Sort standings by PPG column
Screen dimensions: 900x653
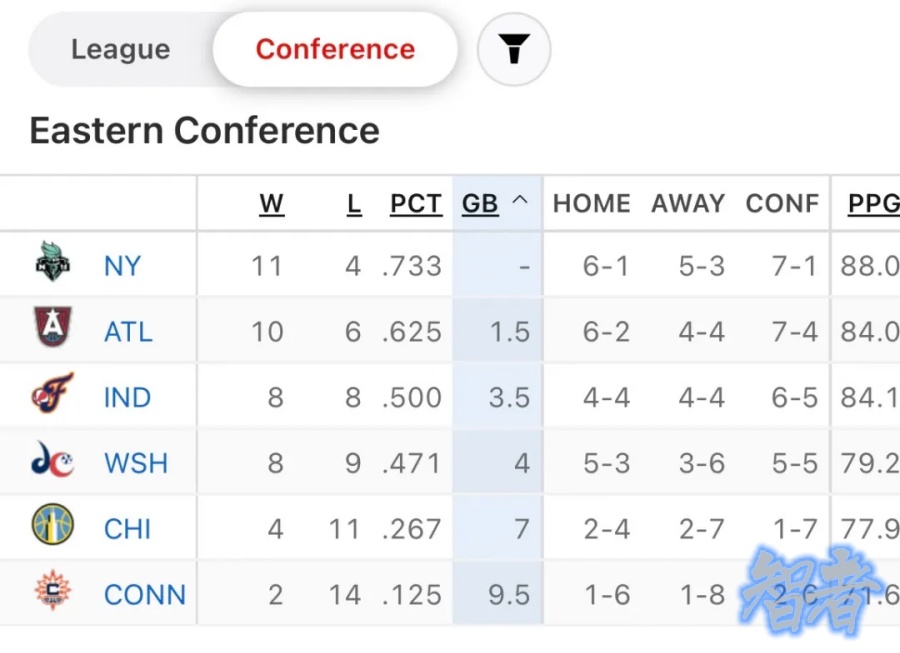[x=873, y=203]
